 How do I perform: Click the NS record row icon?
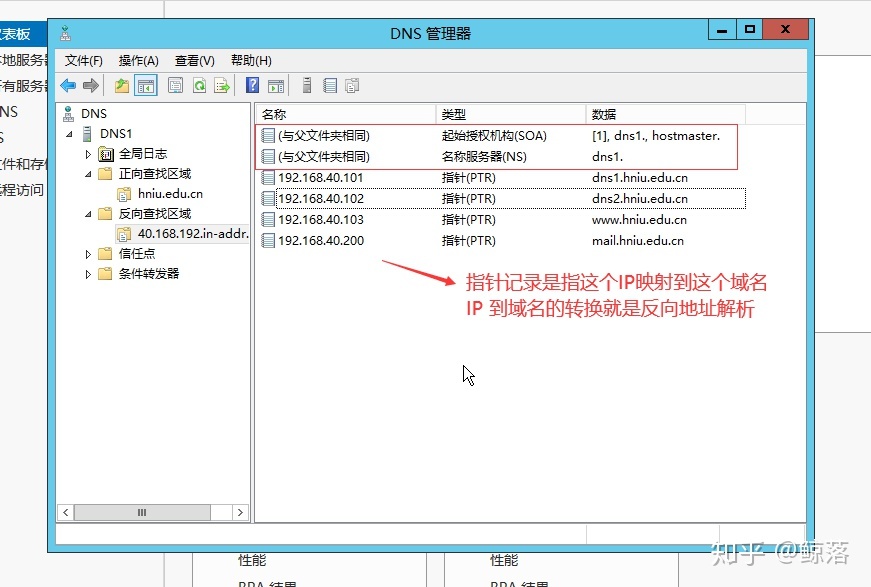coord(268,157)
